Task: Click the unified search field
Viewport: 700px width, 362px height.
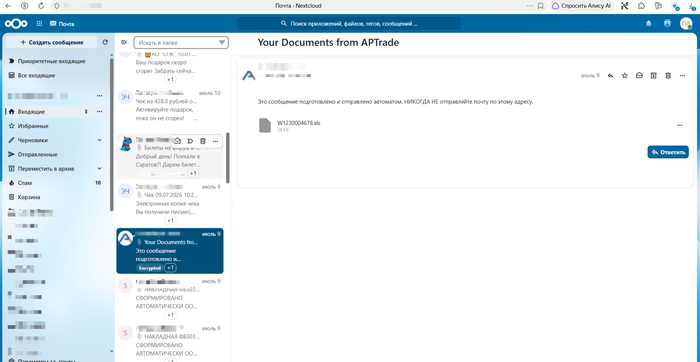Action: coord(349,24)
